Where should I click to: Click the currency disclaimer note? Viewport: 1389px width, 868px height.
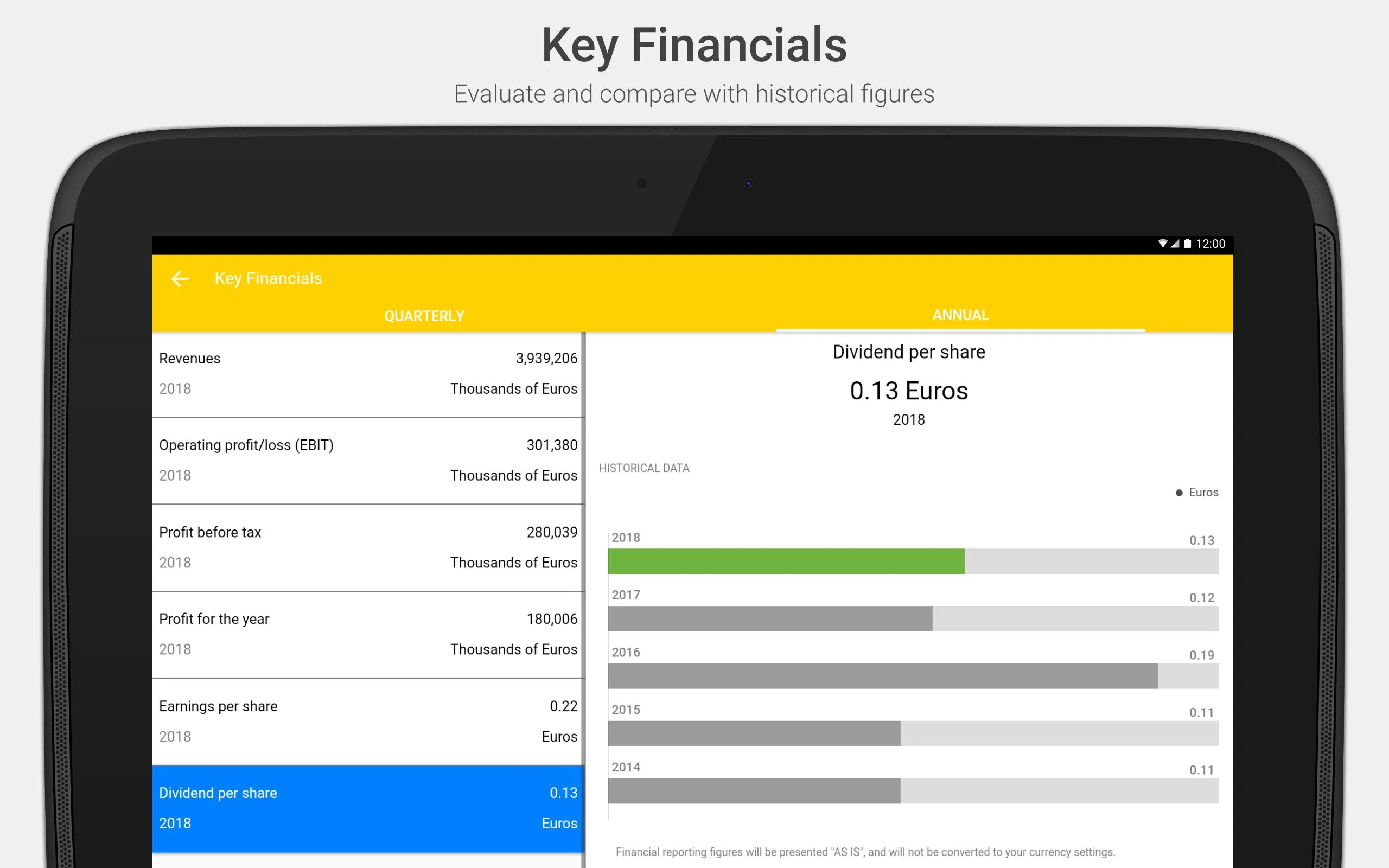[x=865, y=852]
